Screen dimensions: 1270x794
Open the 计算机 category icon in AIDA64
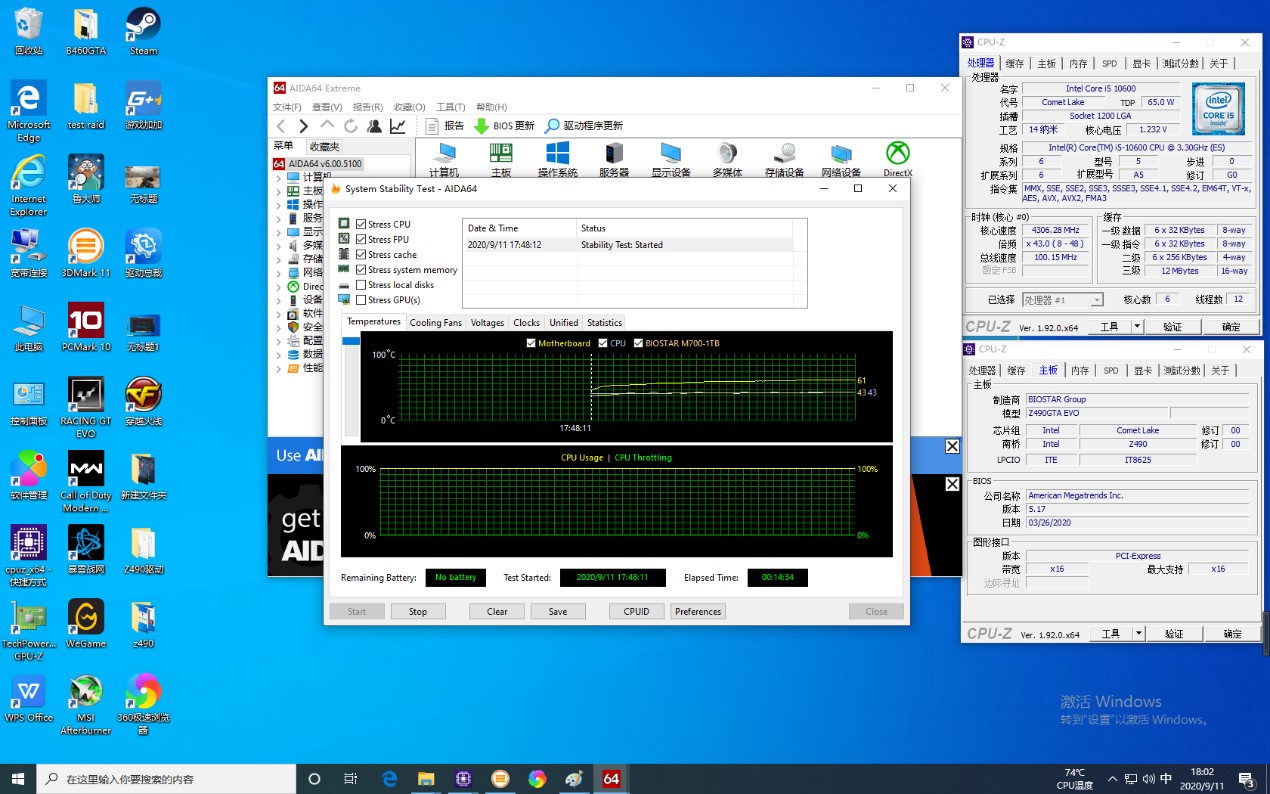(x=444, y=159)
